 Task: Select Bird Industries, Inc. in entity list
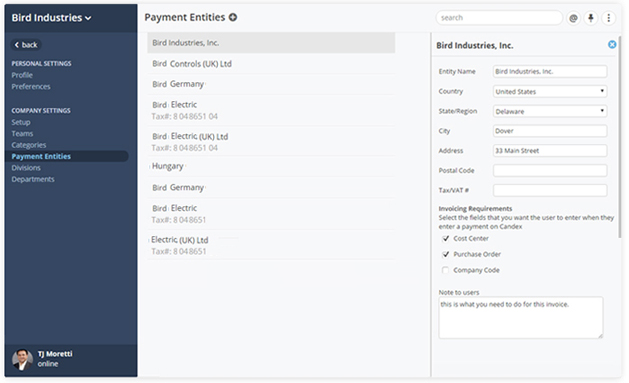(271, 43)
